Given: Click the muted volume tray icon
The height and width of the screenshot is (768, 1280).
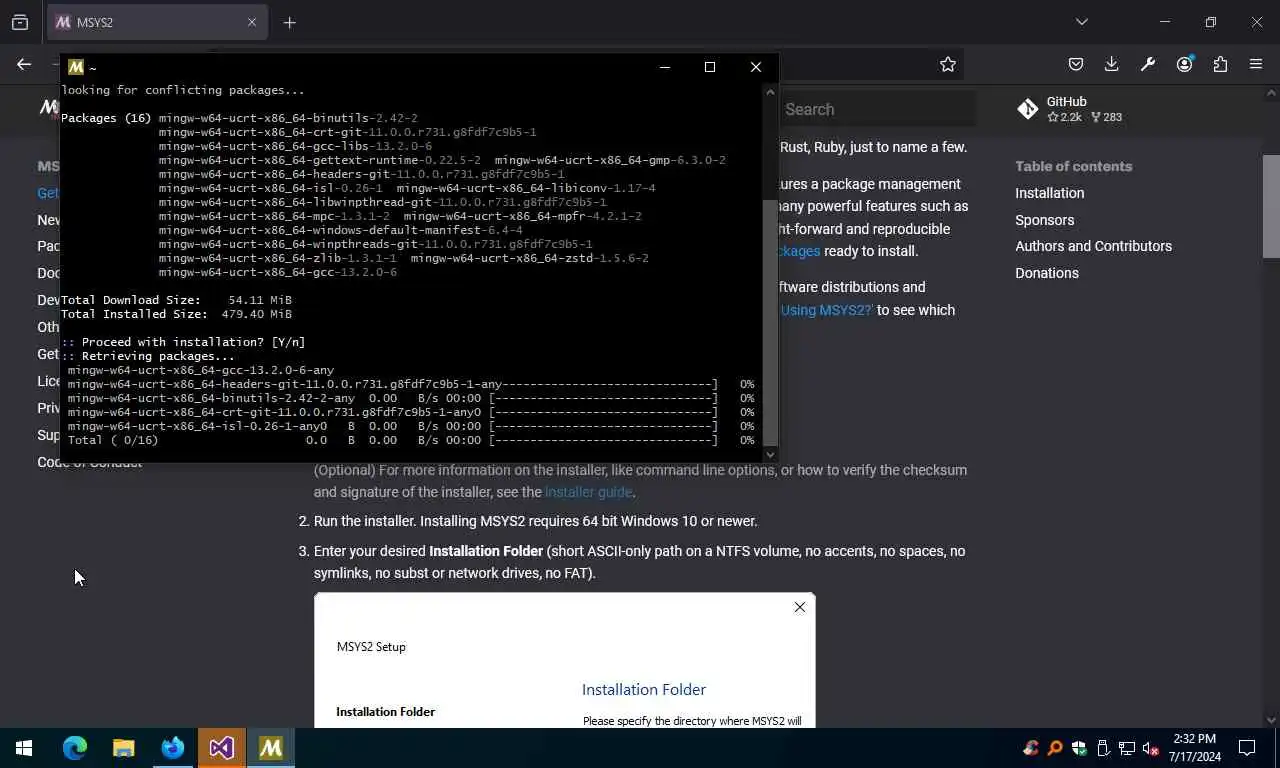Looking at the screenshot, I should 1151,748.
